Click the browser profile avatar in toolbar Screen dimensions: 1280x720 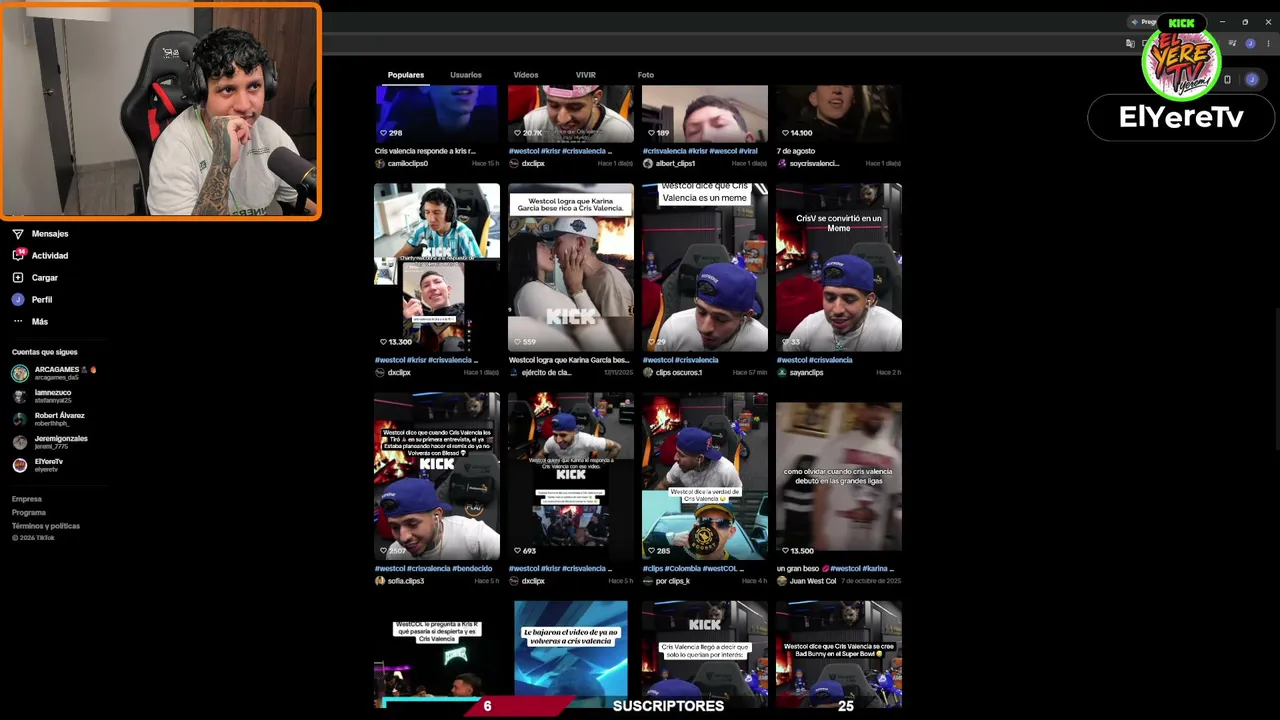point(1250,43)
